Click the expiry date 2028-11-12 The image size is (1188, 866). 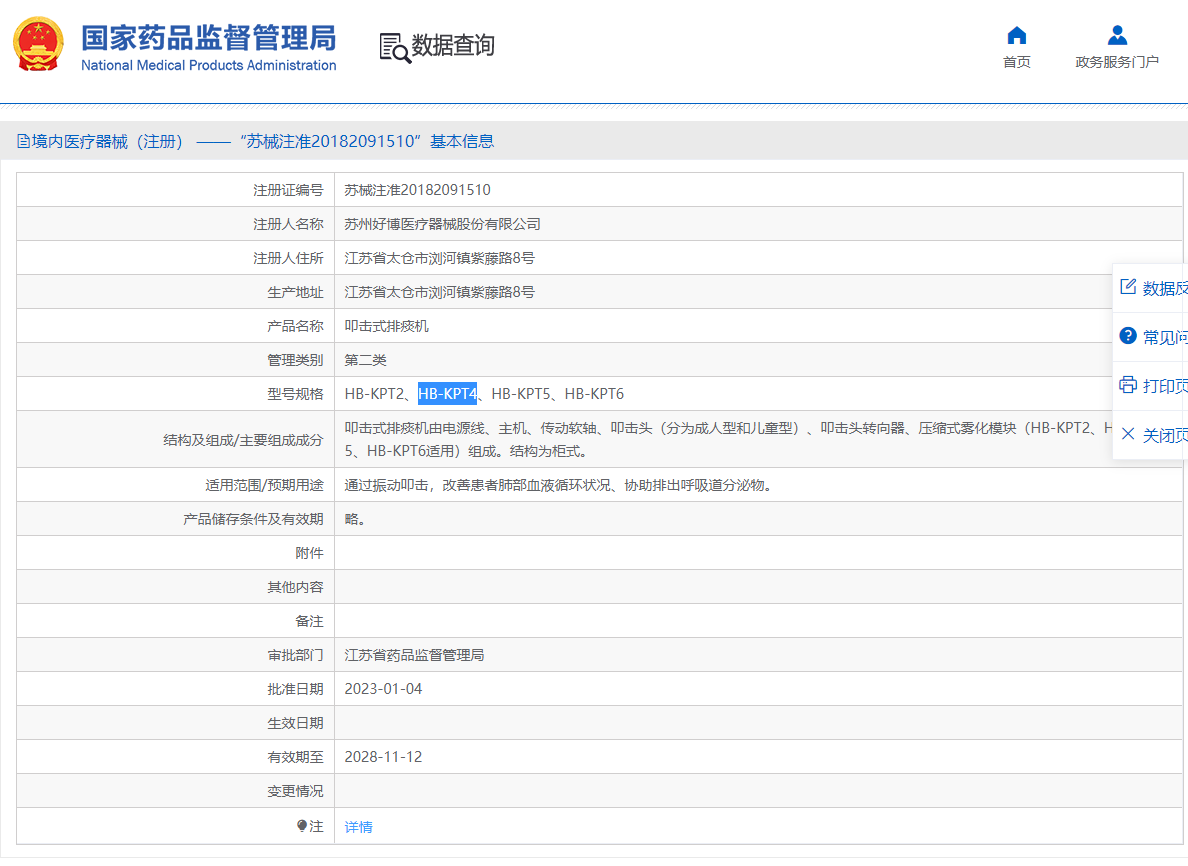383,757
